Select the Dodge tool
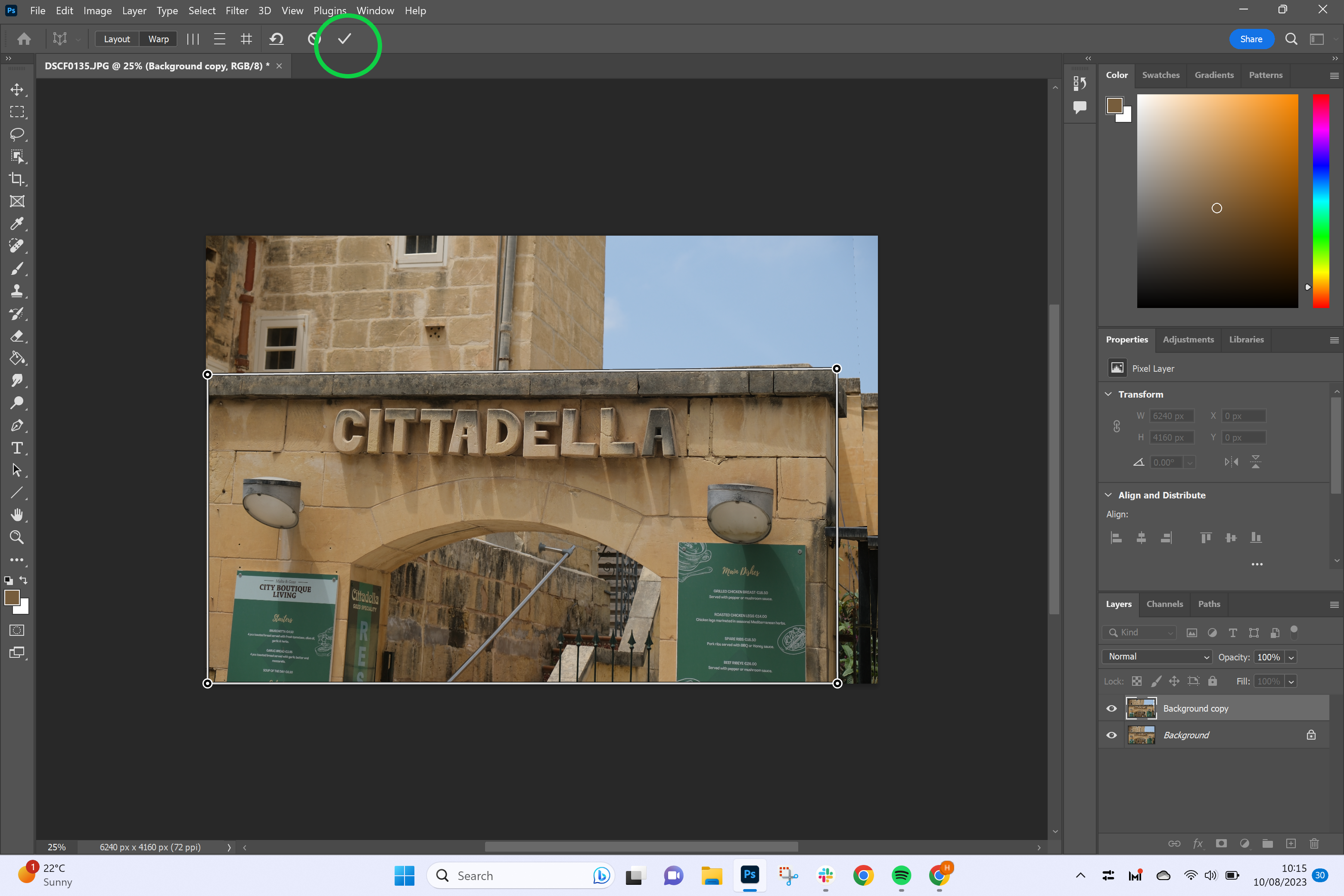1344x896 pixels. point(17,403)
